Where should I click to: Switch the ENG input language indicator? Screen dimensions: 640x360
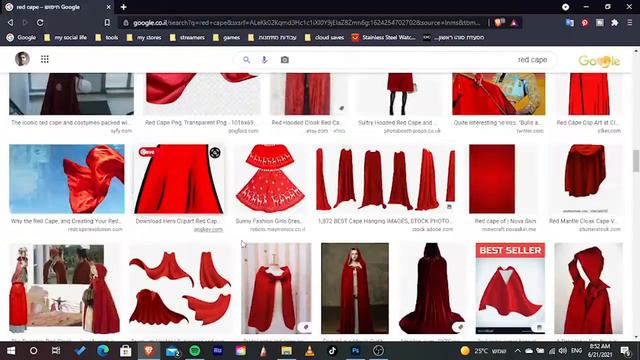[x=576, y=351]
